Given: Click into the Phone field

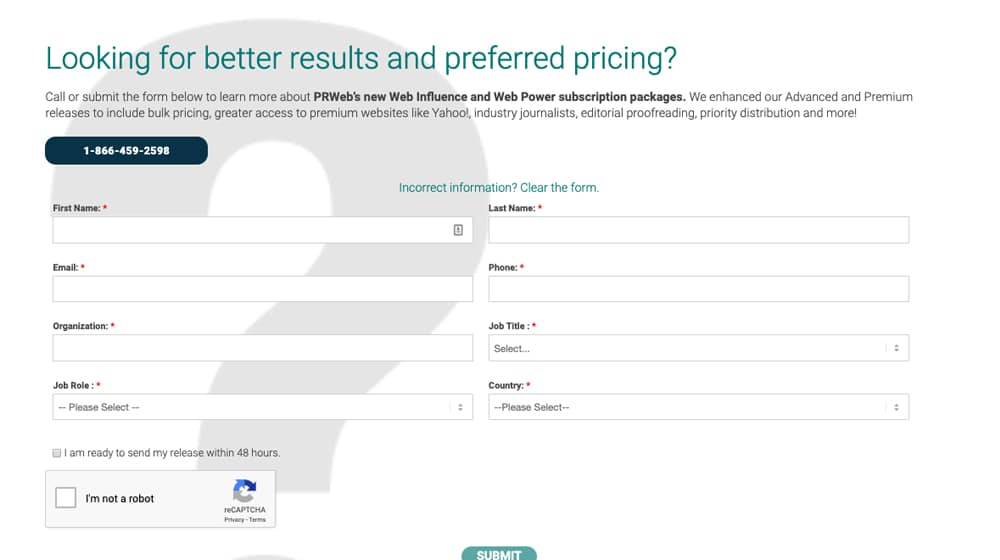Looking at the screenshot, I should coord(698,289).
